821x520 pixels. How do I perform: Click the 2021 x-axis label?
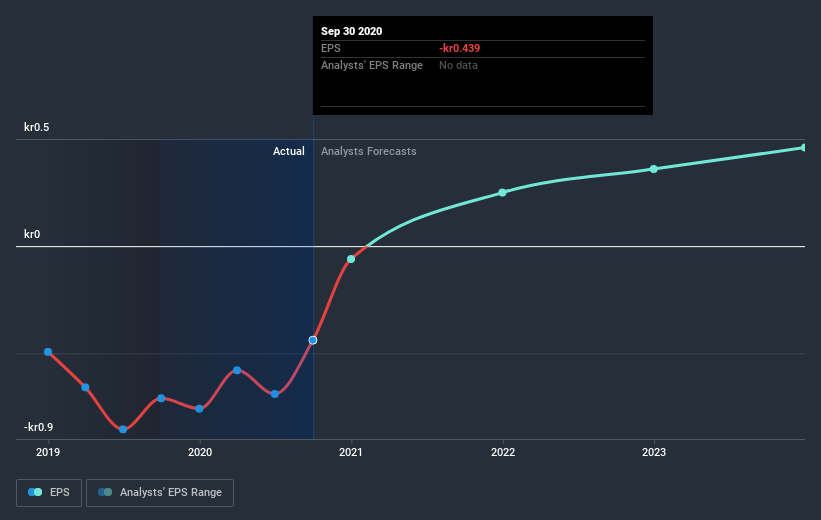click(x=350, y=452)
